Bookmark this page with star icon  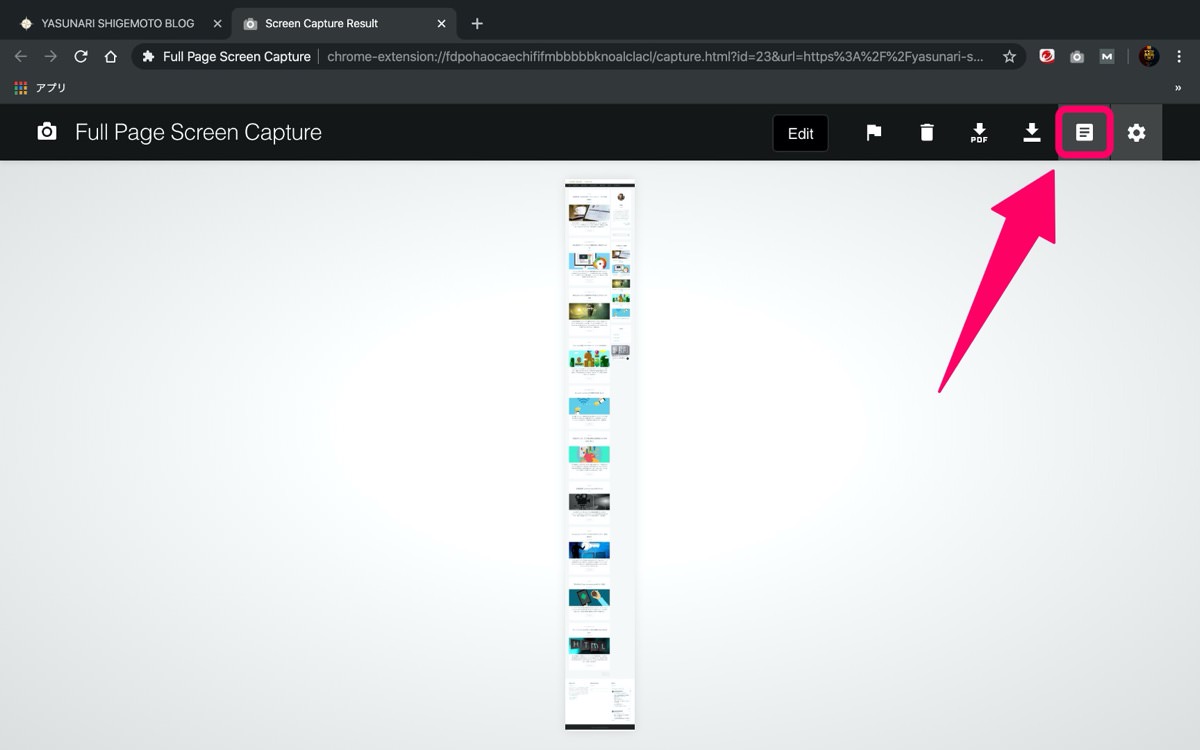tap(1010, 57)
